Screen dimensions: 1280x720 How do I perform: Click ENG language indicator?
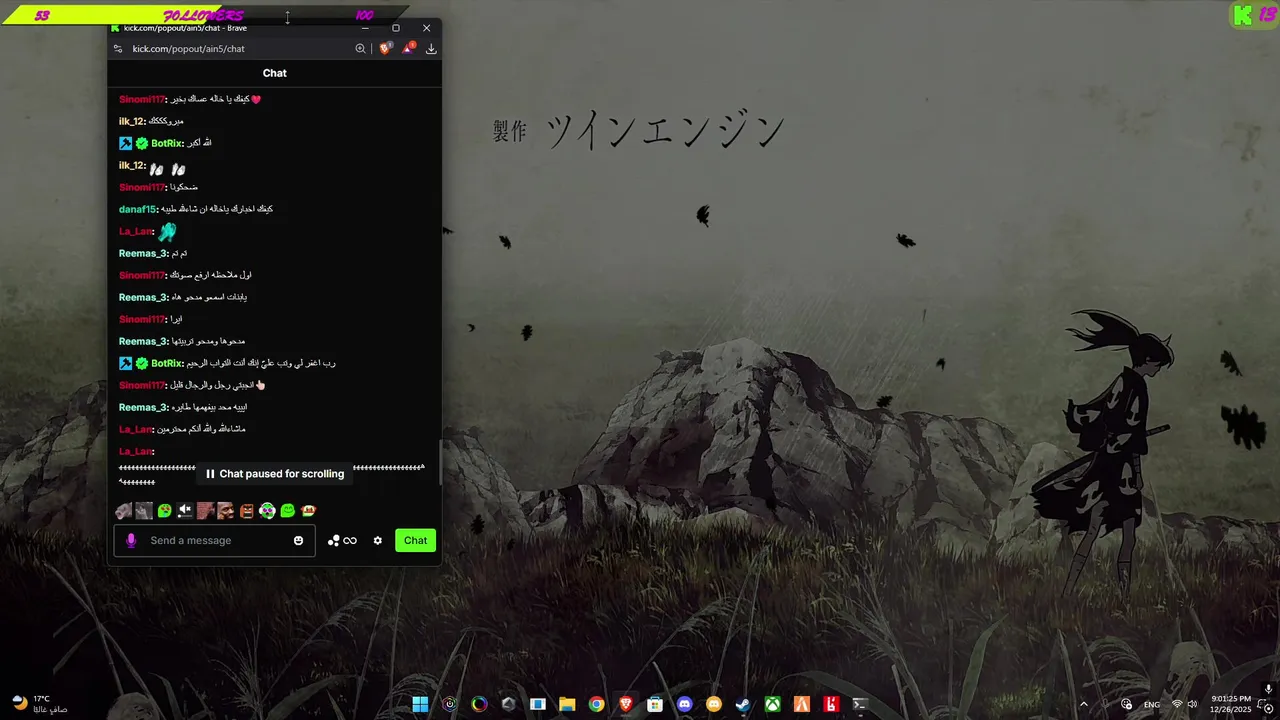1152,704
